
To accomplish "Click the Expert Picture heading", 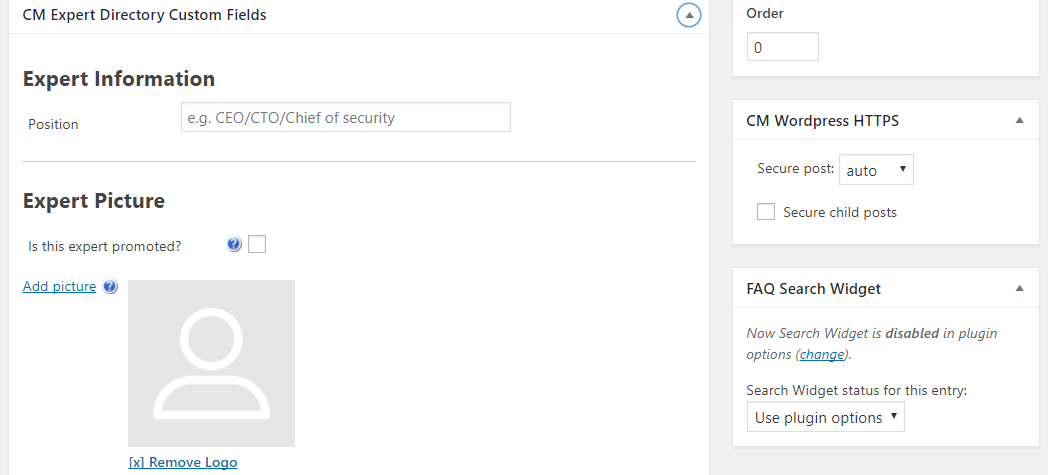I will (x=93, y=201).
